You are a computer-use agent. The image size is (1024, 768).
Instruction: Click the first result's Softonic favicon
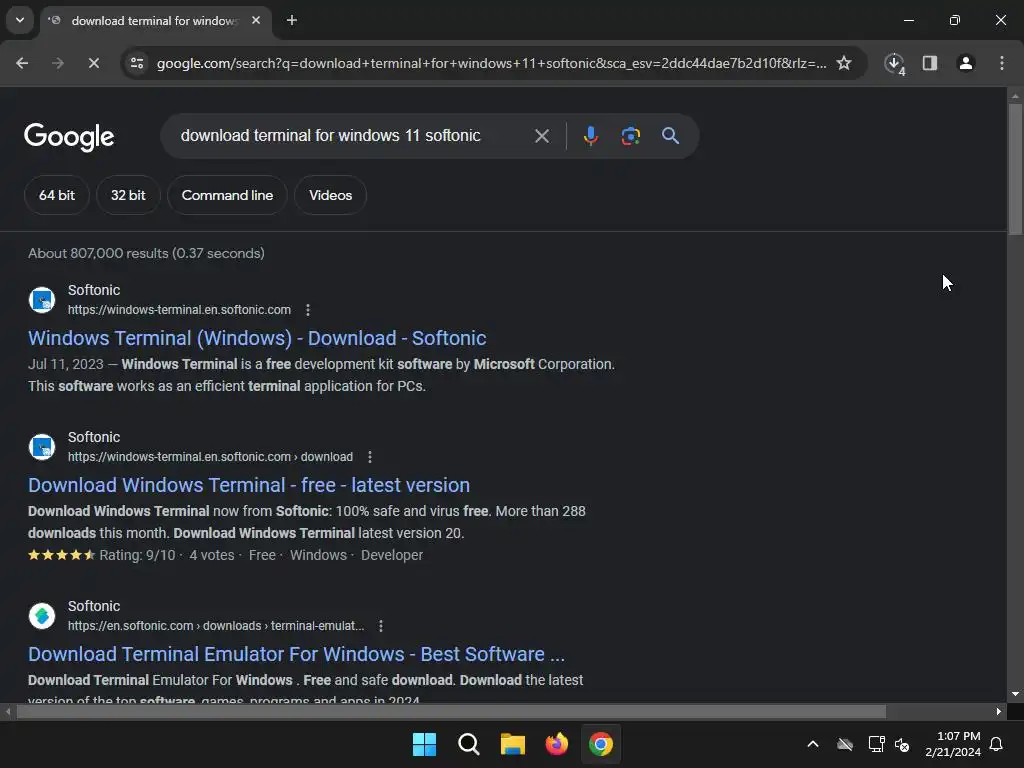(x=42, y=300)
